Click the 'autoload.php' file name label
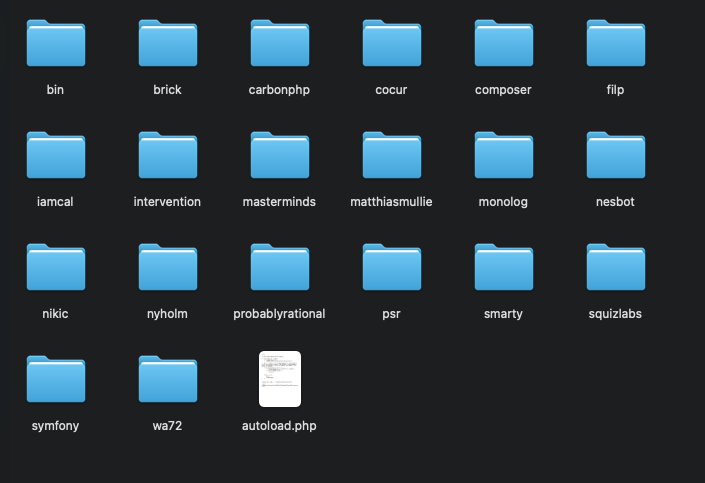This screenshot has width=705, height=483. pyautogui.click(x=279, y=426)
